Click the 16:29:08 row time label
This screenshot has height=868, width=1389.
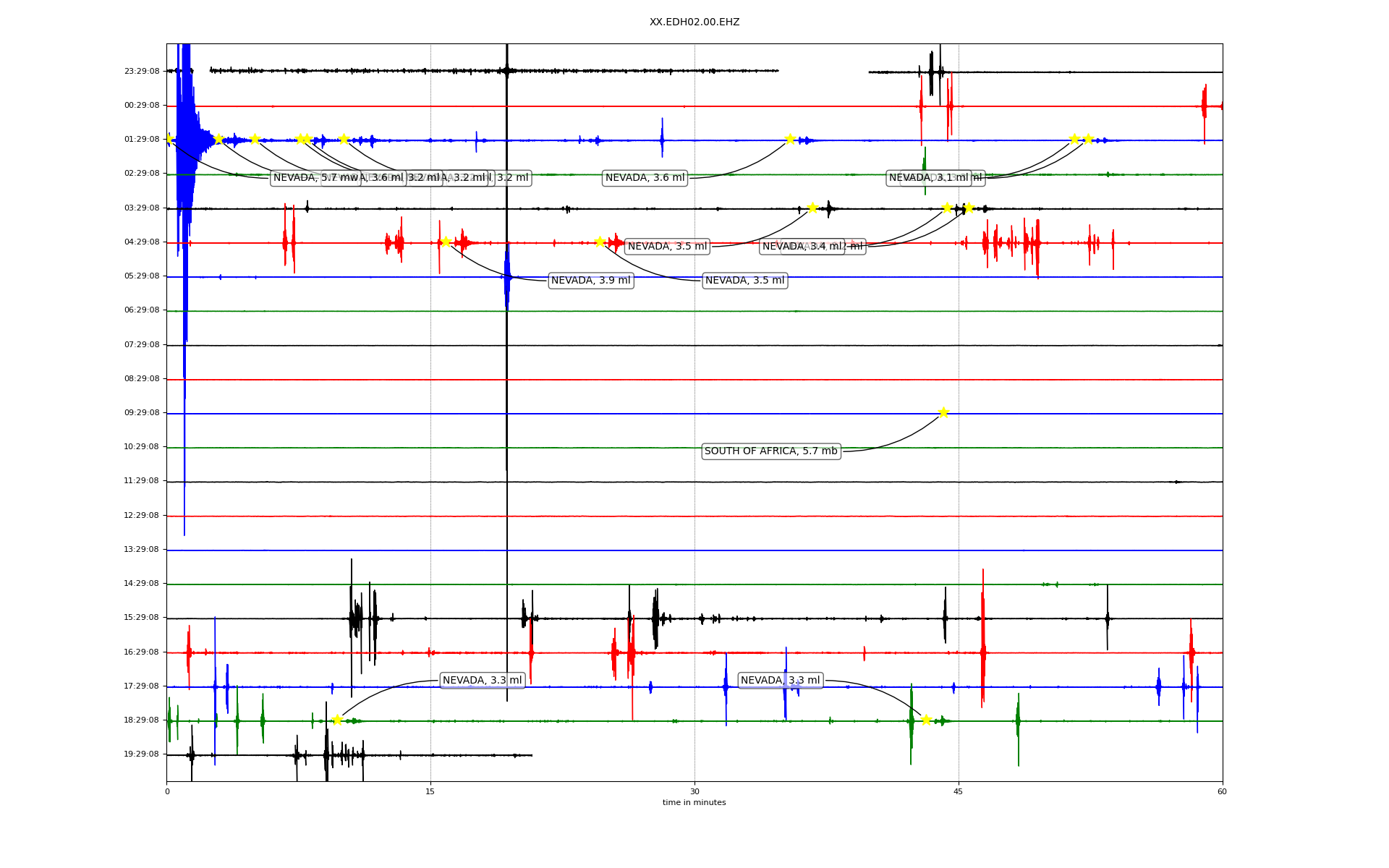point(142,652)
